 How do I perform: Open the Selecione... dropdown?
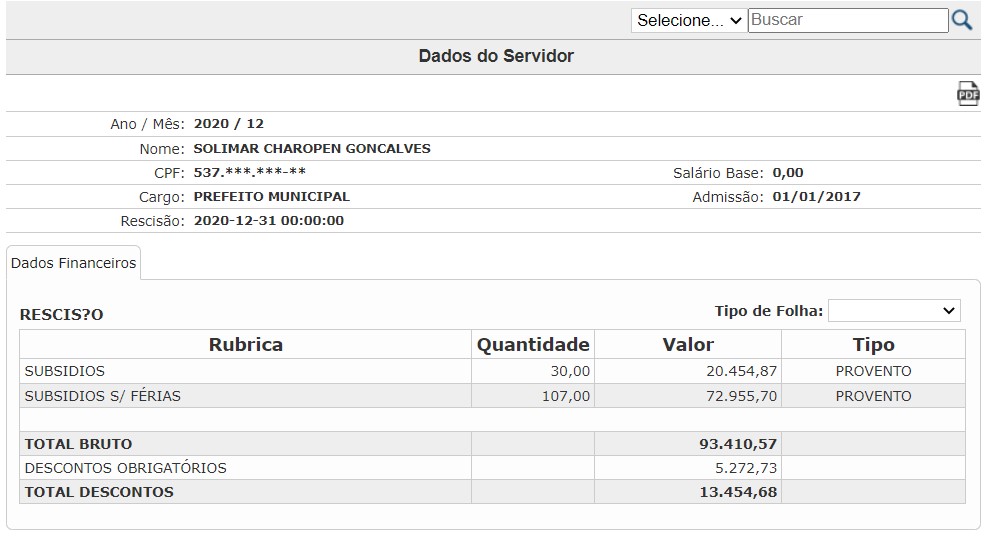(x=689, y=20)
